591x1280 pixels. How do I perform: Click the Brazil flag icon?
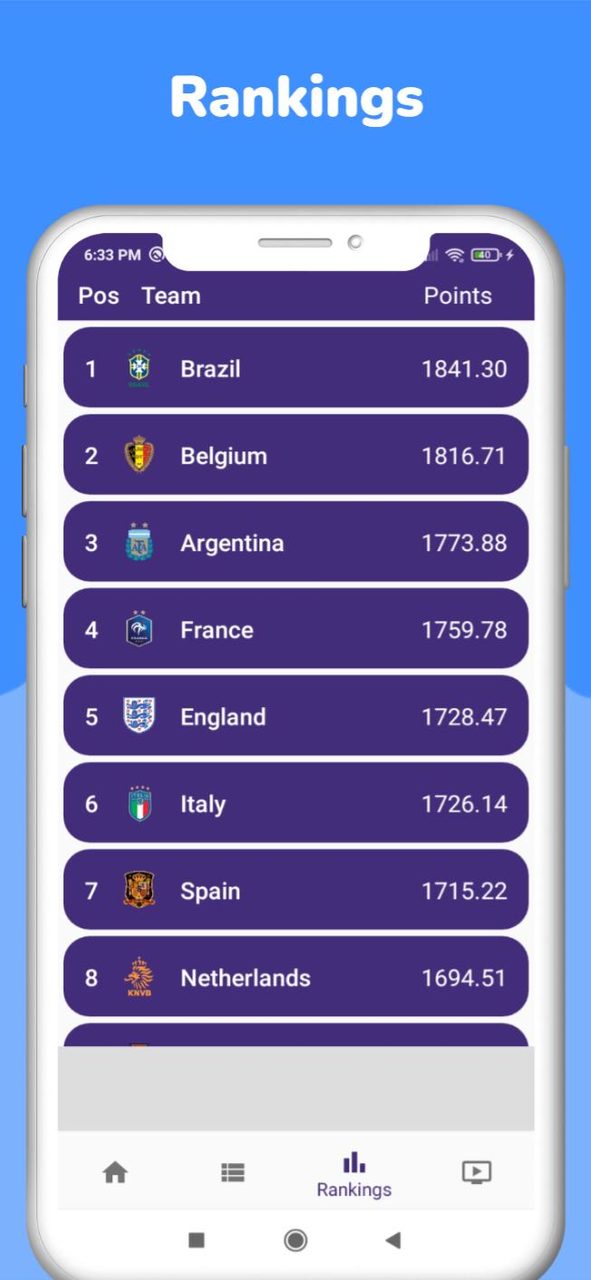tap(139, 368)
